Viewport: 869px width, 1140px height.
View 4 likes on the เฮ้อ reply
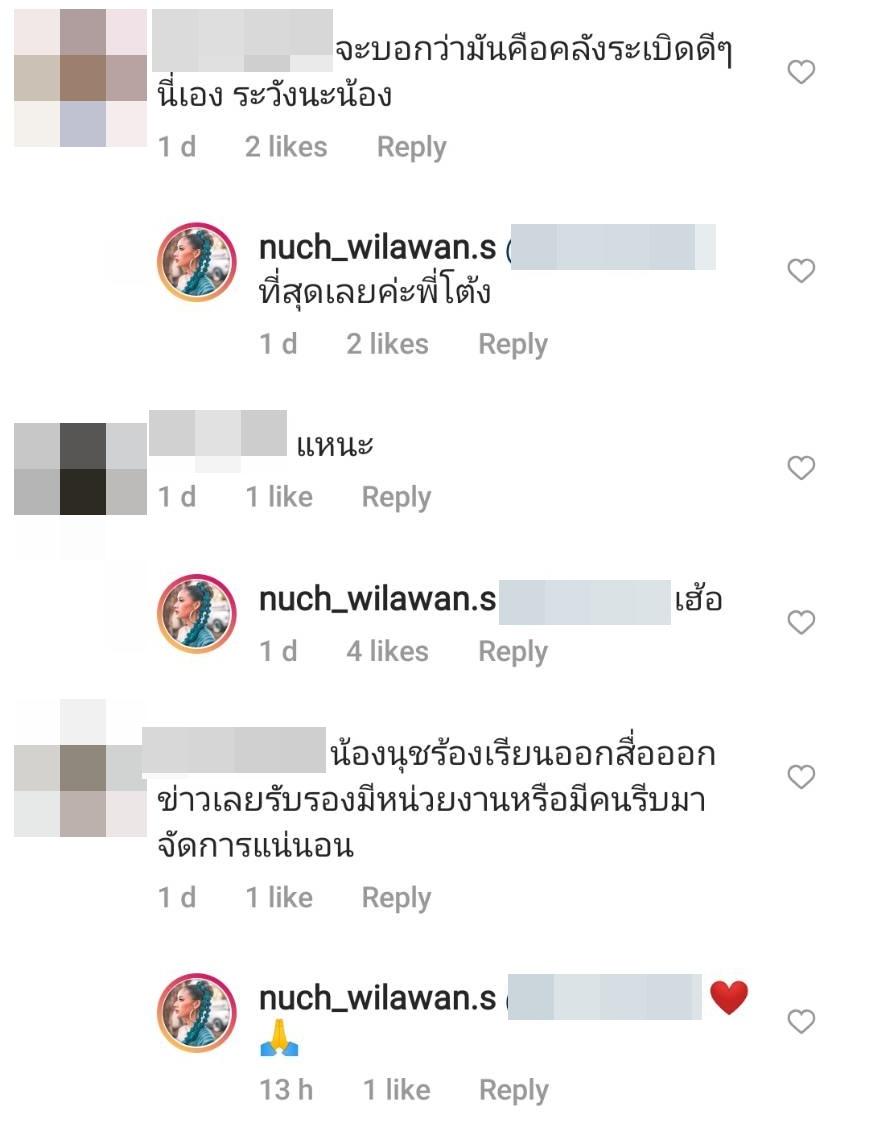[x=388, y=651]
